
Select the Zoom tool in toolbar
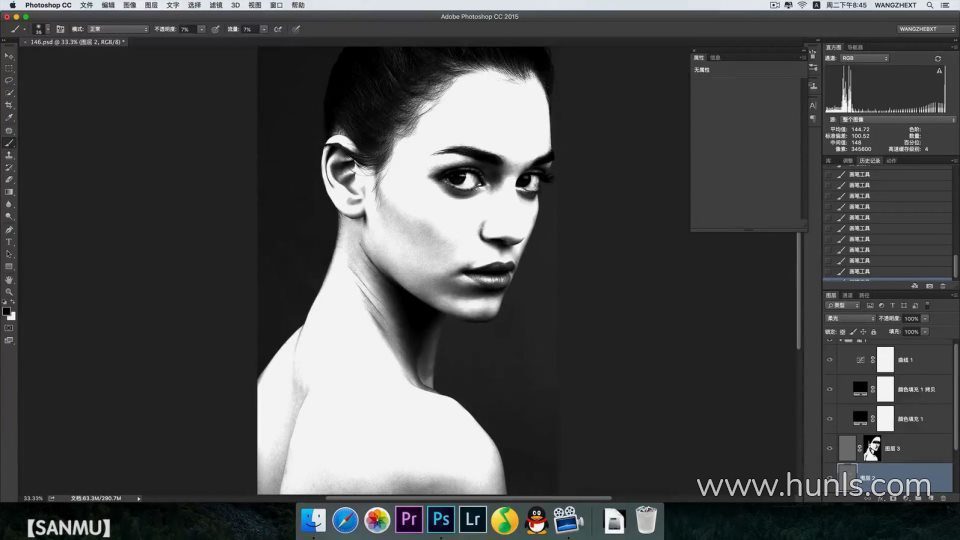point(9,292)
